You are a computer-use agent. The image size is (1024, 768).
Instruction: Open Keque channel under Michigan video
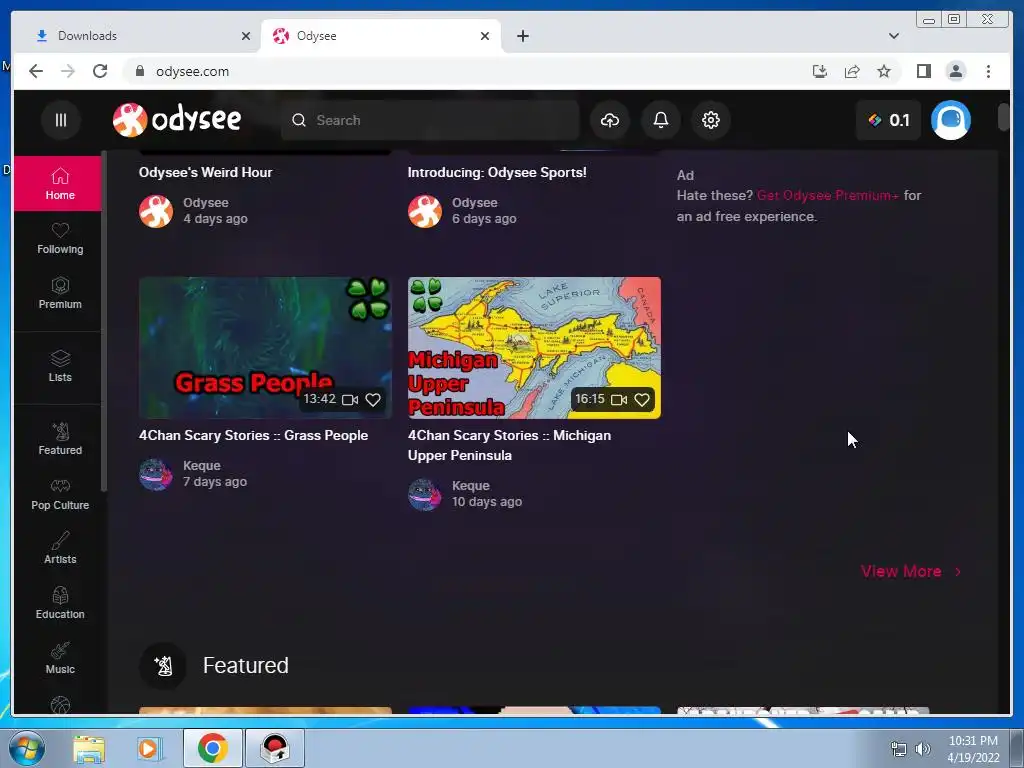471,486
